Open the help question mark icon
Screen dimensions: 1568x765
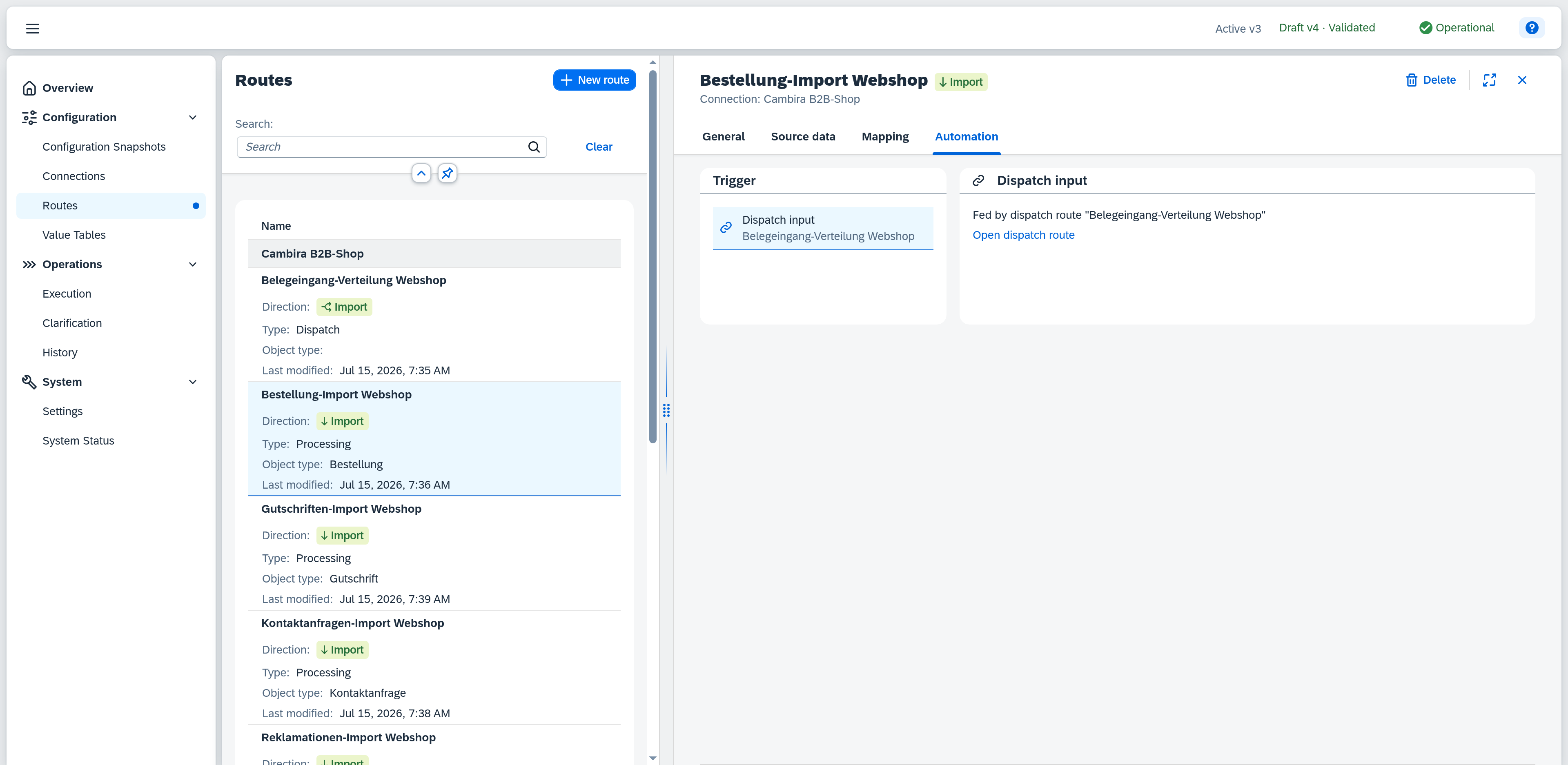[1532, 28]
